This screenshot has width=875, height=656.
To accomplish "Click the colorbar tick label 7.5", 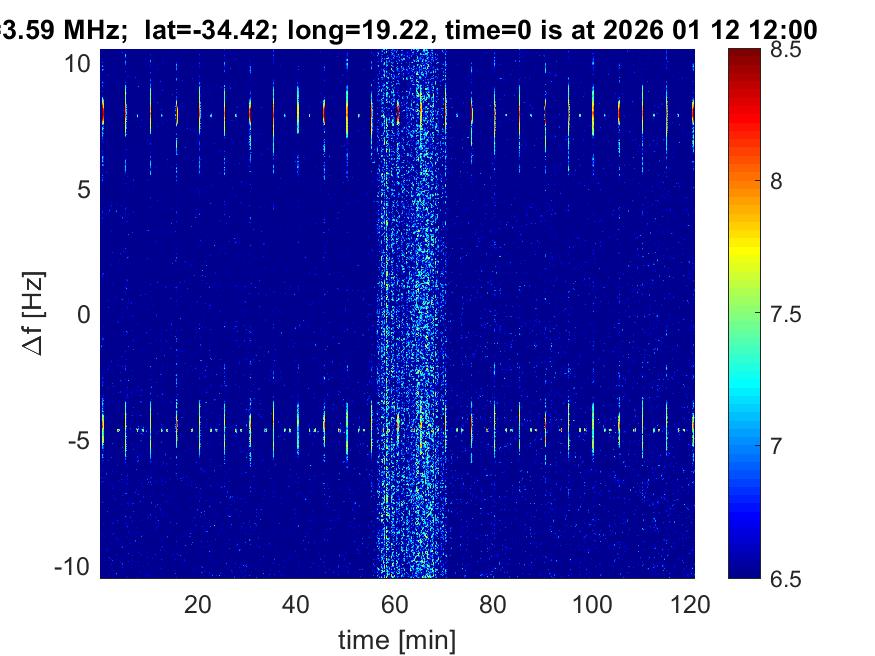I will click(787, 314).
